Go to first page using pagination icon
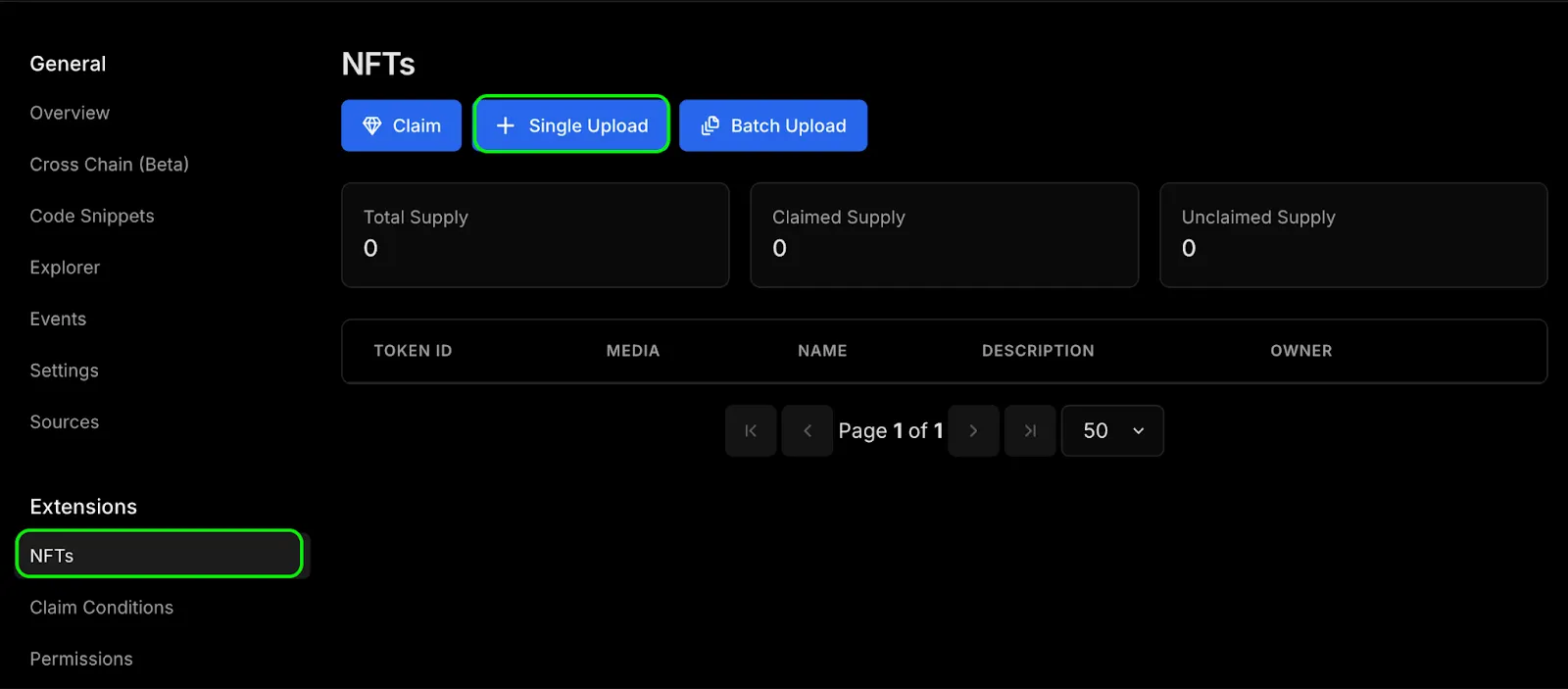The height and width of the screenshot is (689, 1568). pyautogui.click(x=751, y=431)
